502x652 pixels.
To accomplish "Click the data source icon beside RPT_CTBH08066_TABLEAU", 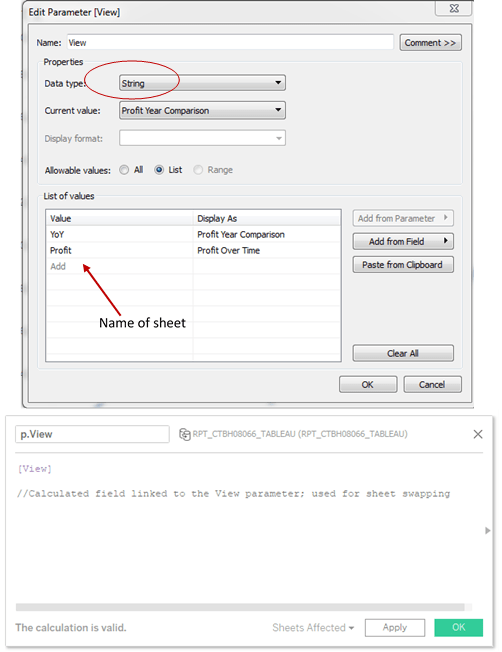I will coord(184,434).
